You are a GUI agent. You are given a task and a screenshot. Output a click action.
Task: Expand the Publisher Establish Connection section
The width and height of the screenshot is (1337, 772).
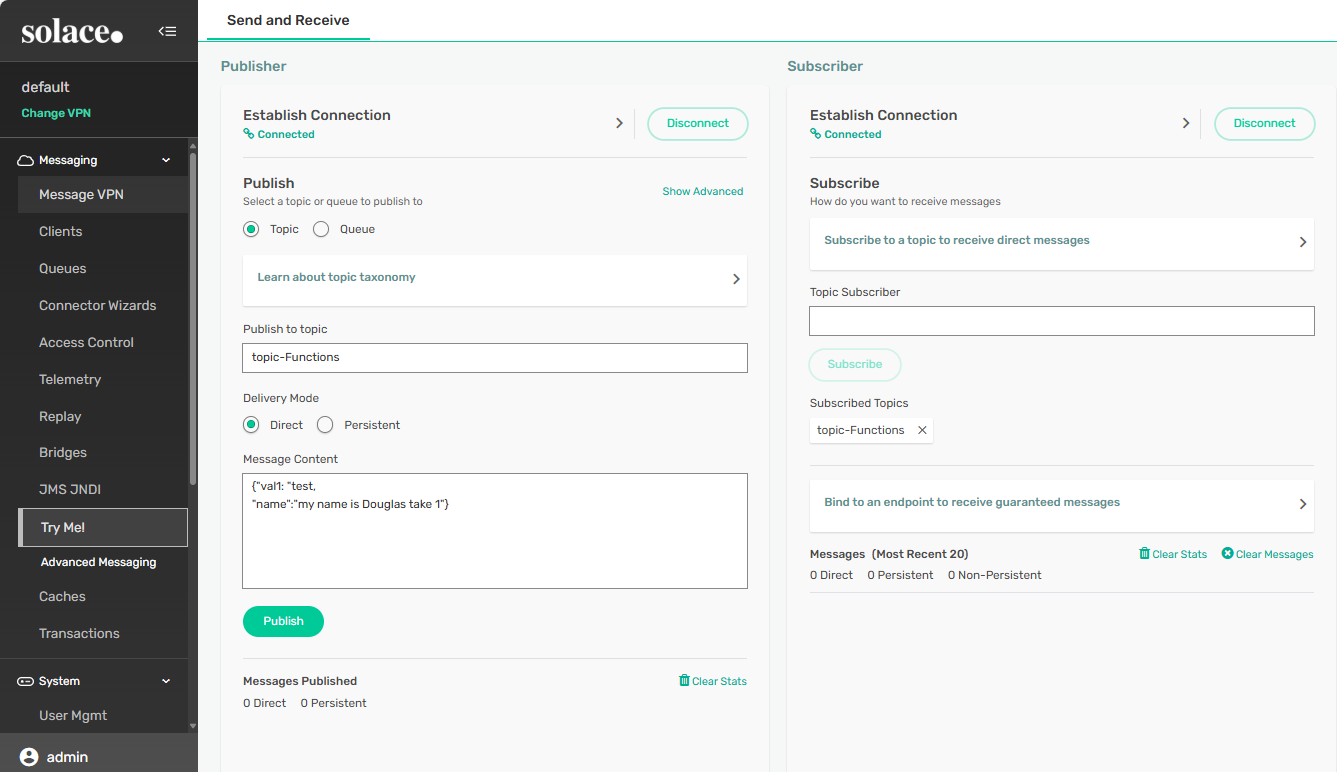[619, 123]
